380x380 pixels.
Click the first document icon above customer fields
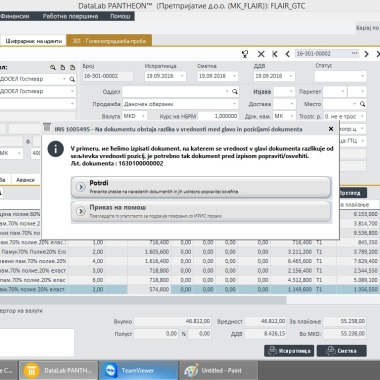click(63, 68)
